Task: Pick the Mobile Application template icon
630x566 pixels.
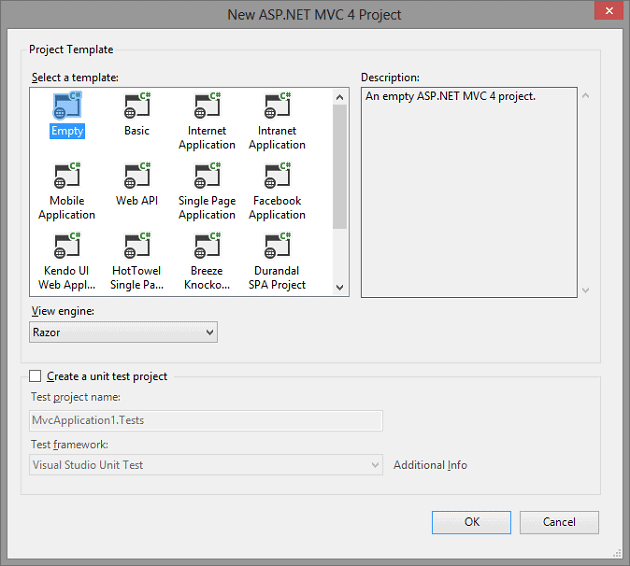Action: [x=67, y=176]
